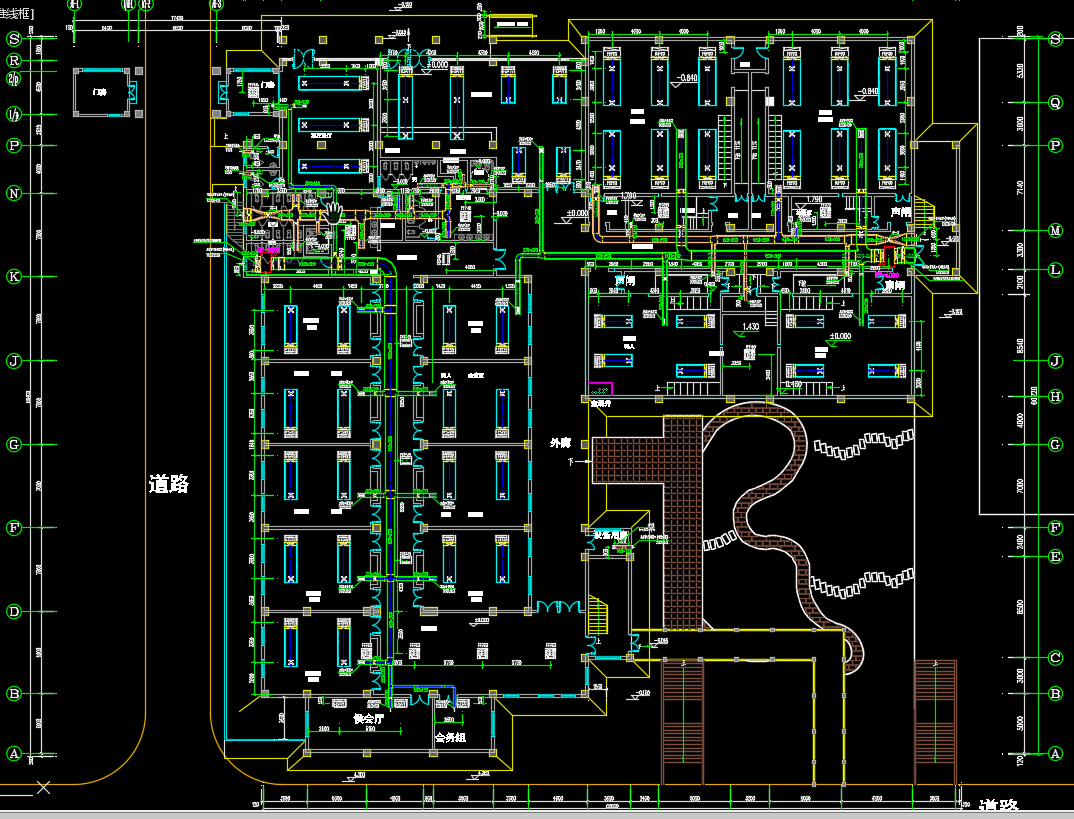Select the grid axis bubble labeled Q
1074x819 pixels.
tap(1055, 103)
